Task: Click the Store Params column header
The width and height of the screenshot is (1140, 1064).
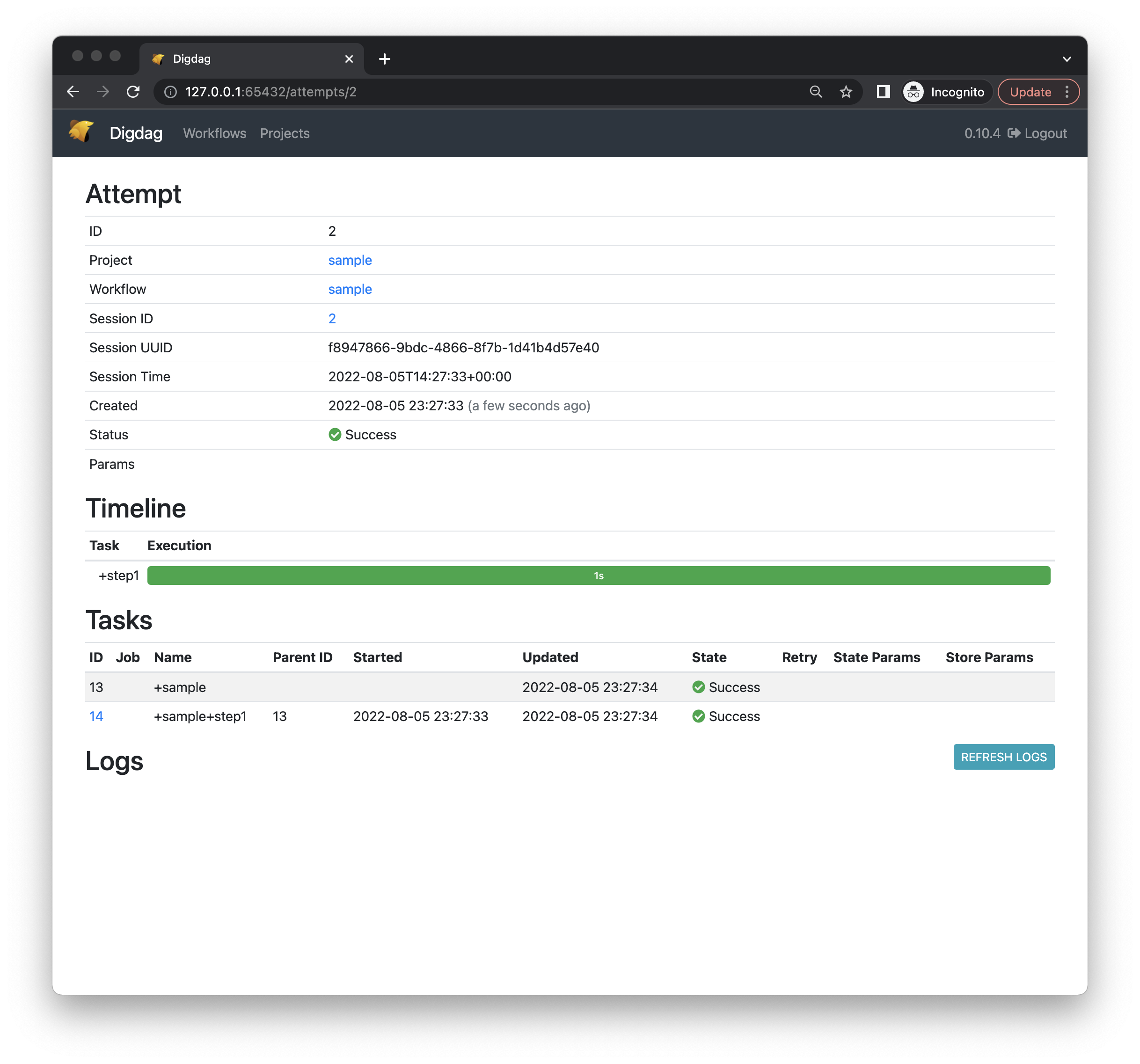Action: tap(989, 657)
